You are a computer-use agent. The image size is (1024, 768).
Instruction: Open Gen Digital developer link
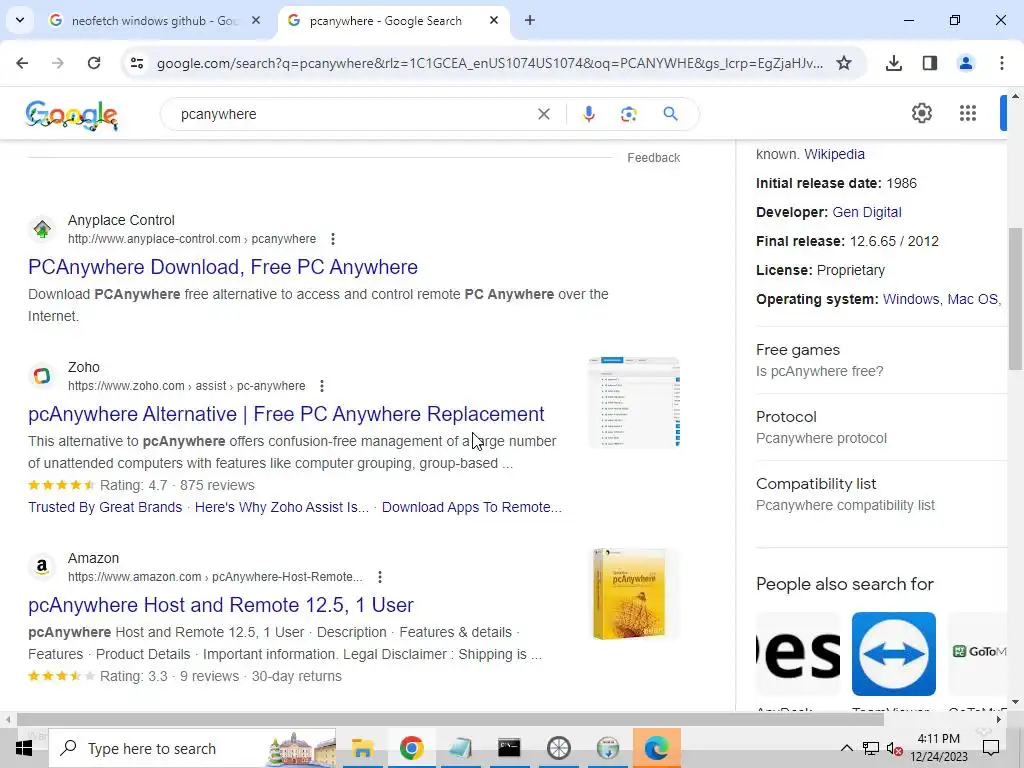867,212
